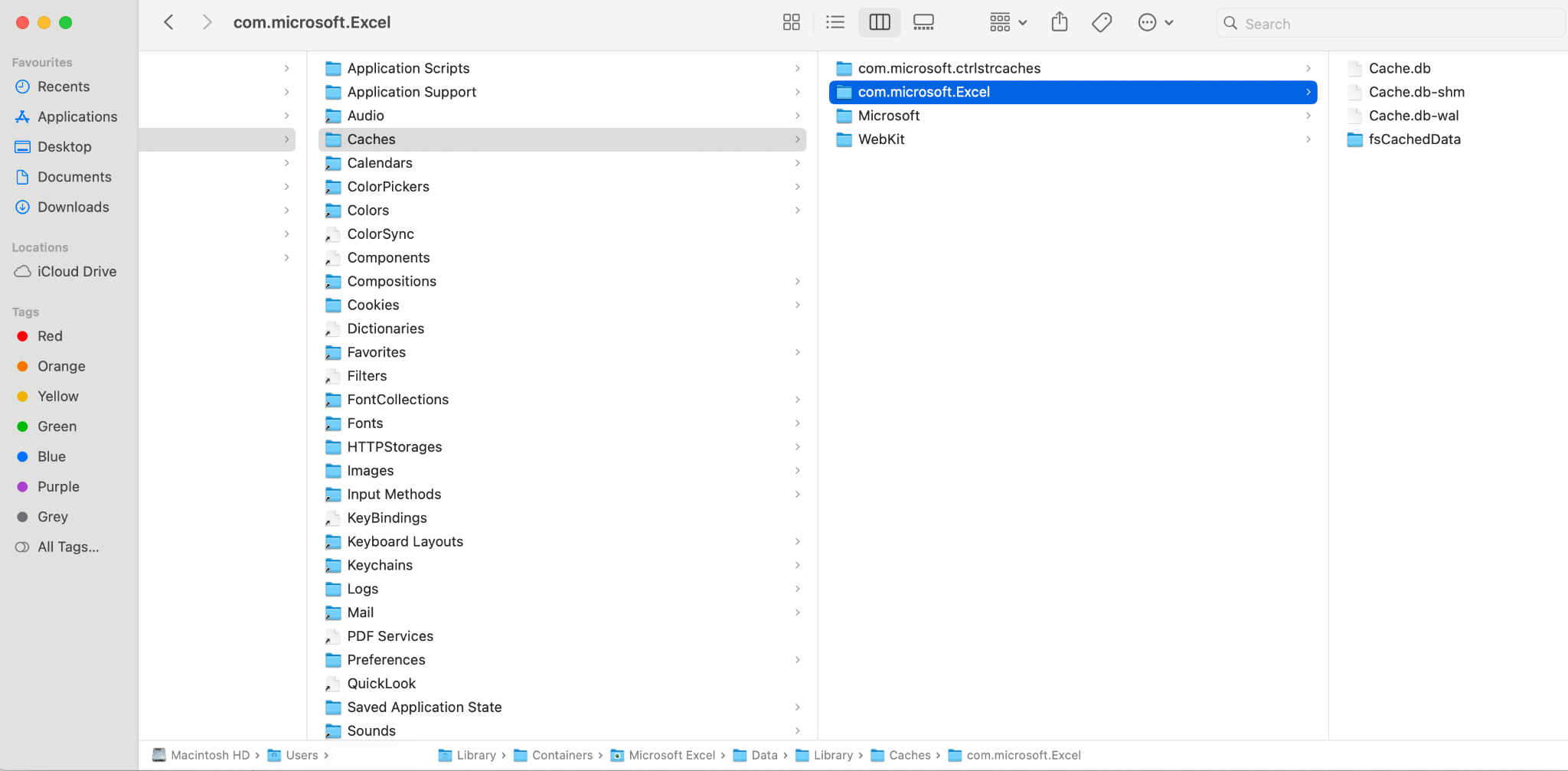
Task: Toggle column view in the view switcher
Action: tap(879, 22)
